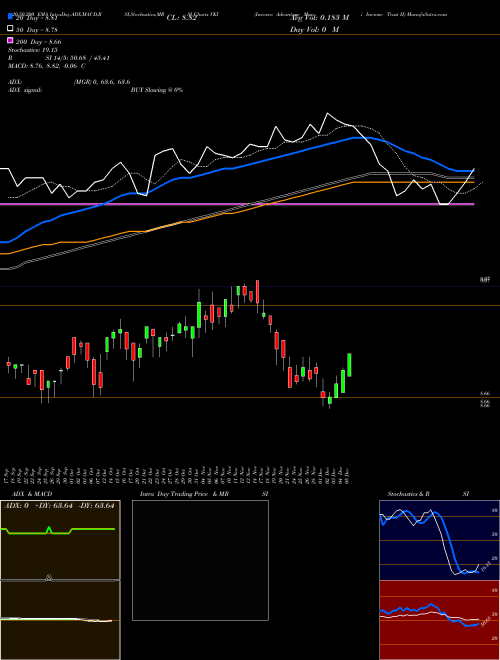Select the '50 Day = 8.78' legend text
Image resolution: width=500 pixels, height=660 pixels.
pos(37,29)
